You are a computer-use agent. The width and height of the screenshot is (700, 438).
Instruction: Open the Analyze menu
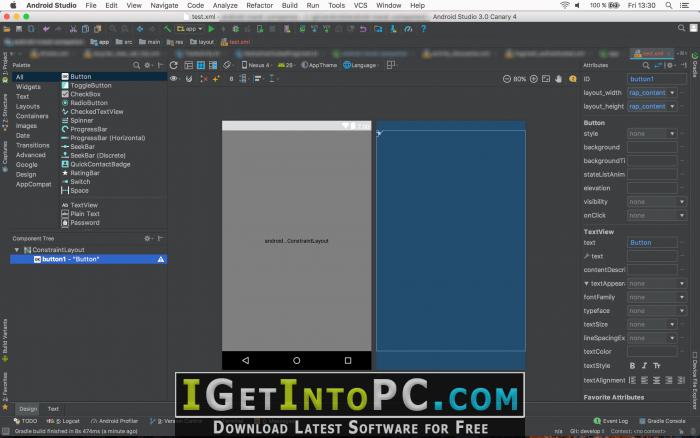pyautogui.click(x=225, y=5)
